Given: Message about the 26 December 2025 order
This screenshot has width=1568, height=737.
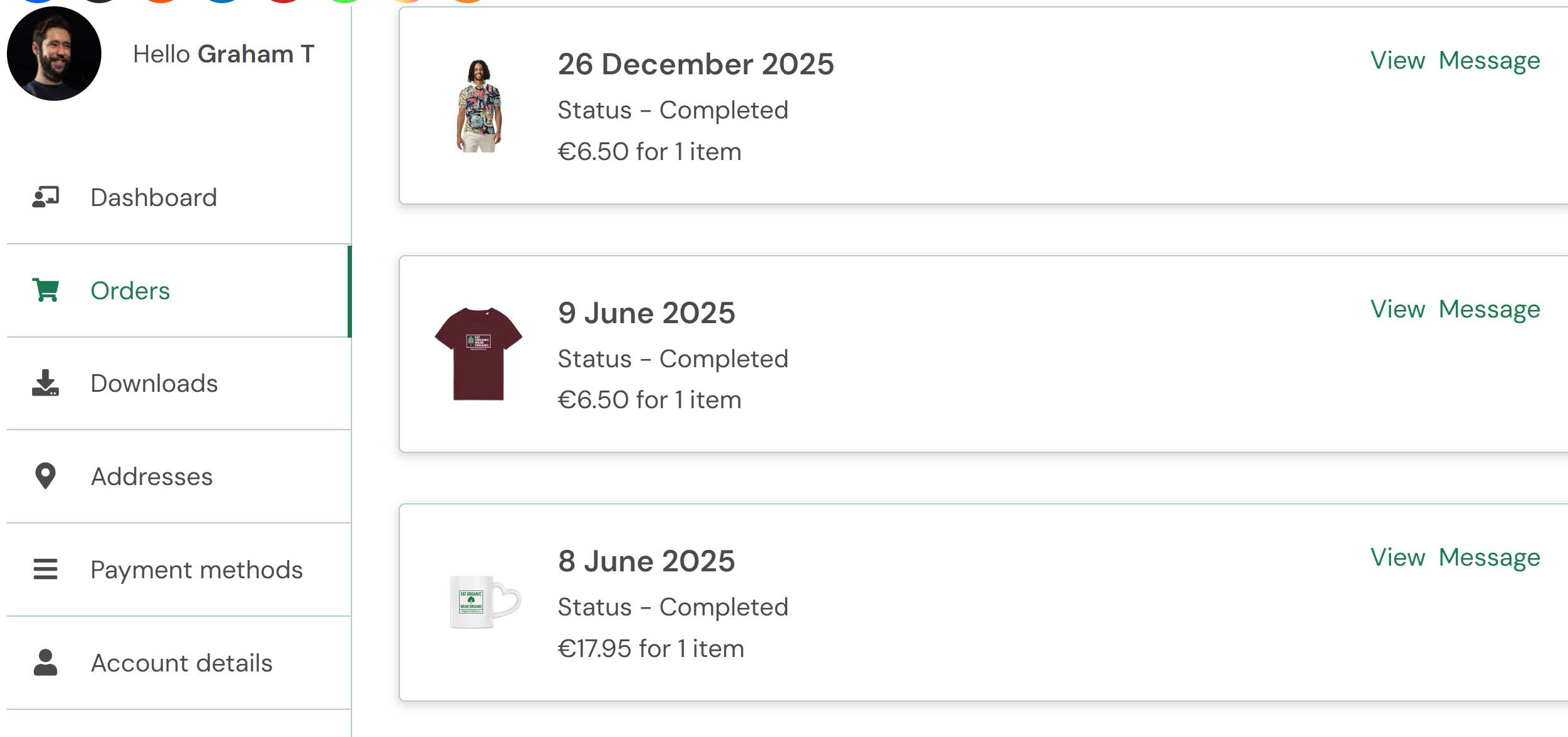Looking at the screenshot, I should pos(1489,60).
